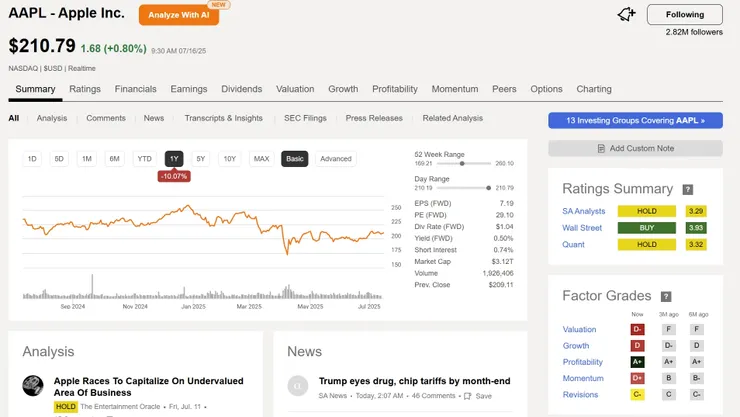Switch to Advanced chart mode

[x=336, y=159]
